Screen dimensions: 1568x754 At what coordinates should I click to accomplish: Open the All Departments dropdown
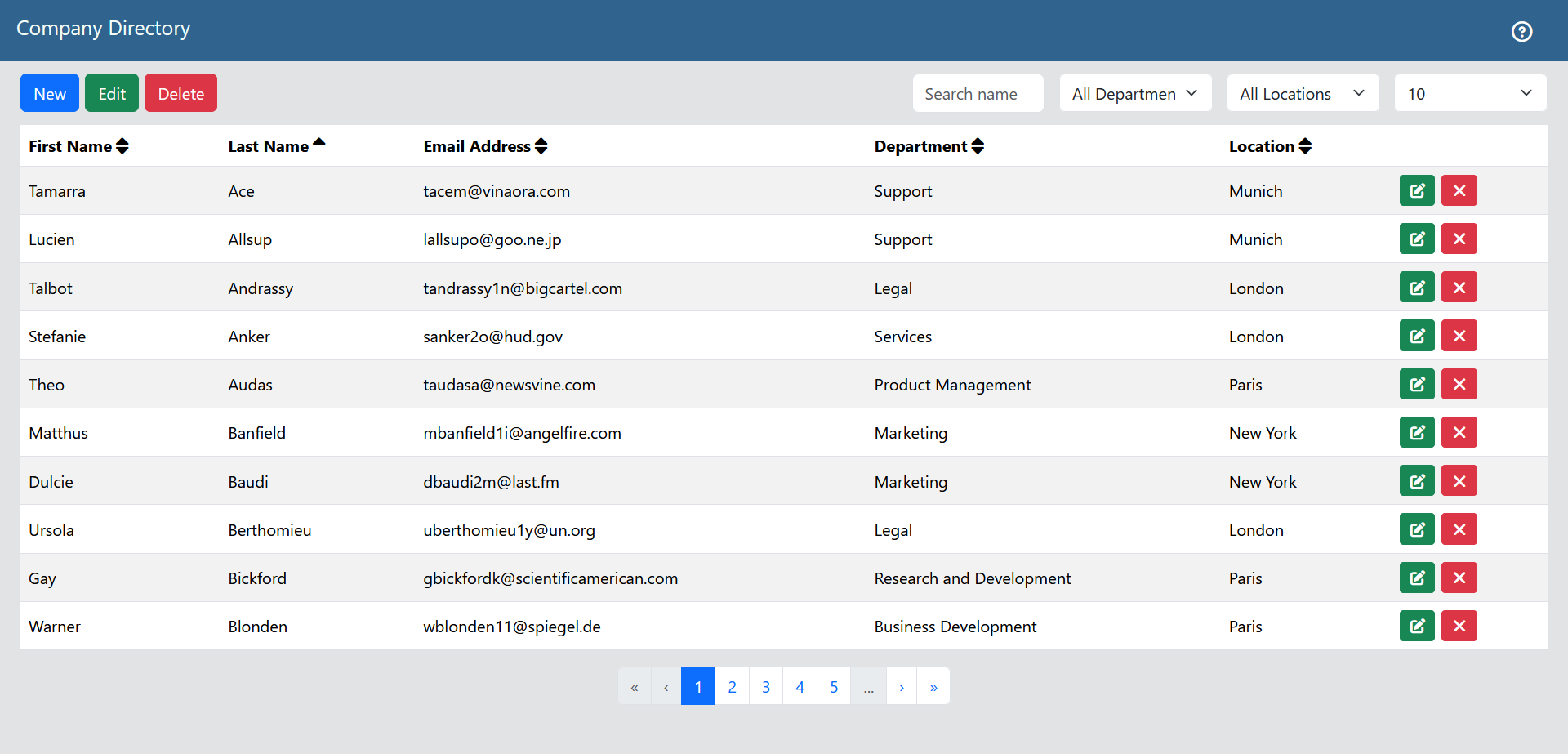[x=1135, y=93]
